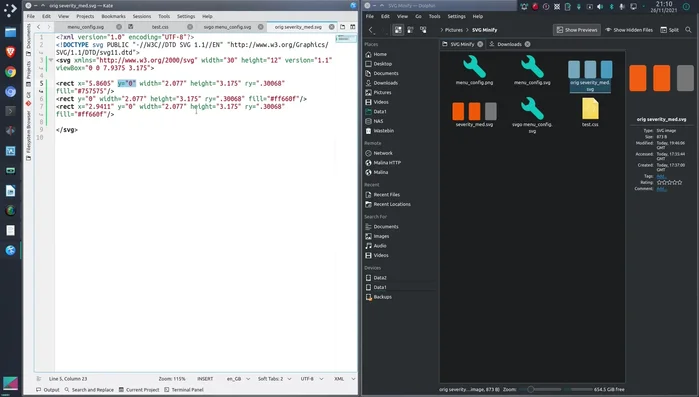Click breadcrumb chevron before Pictures
The width and height of the screenshot is (699, 397).
(x=441, y=30)
